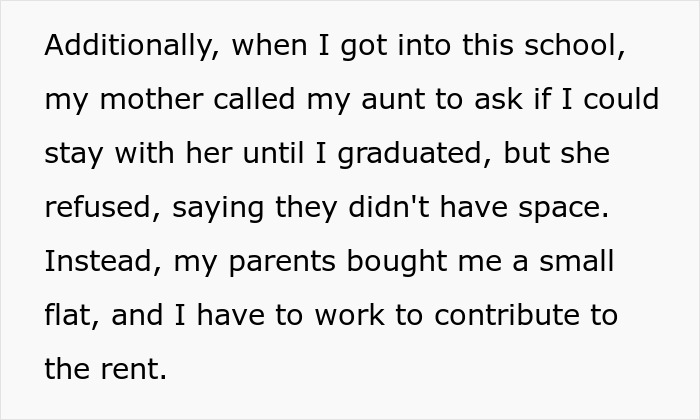Select the word "parents" in the text

tap(282, 264)
